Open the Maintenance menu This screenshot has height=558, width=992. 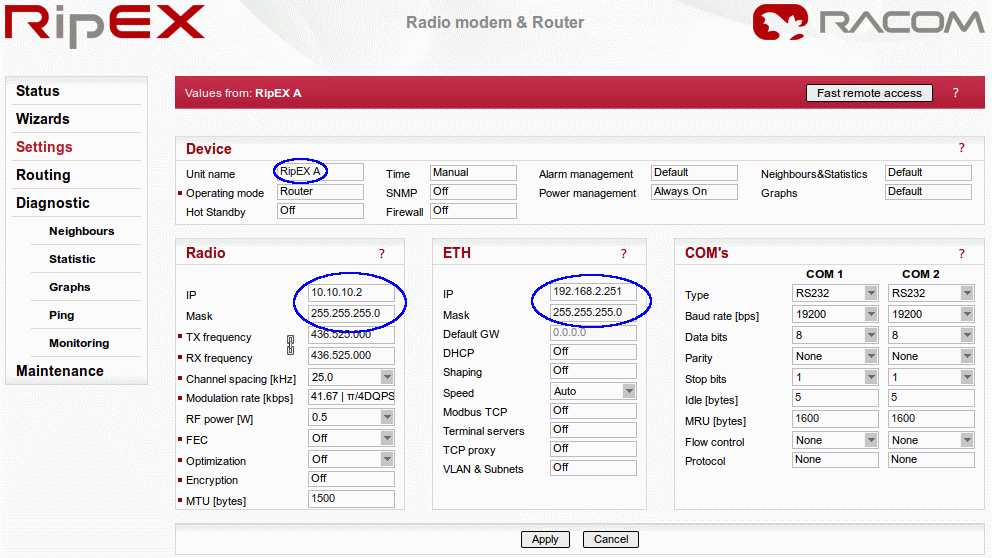click(59, 371)
